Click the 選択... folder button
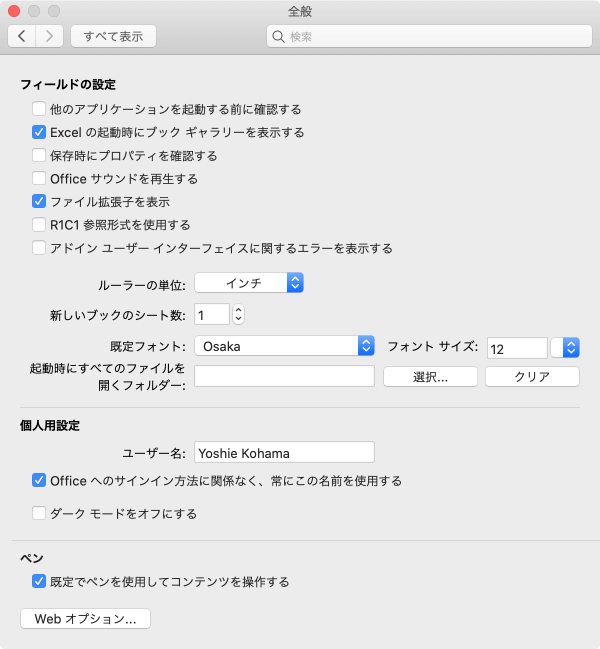 pos(430,377)
